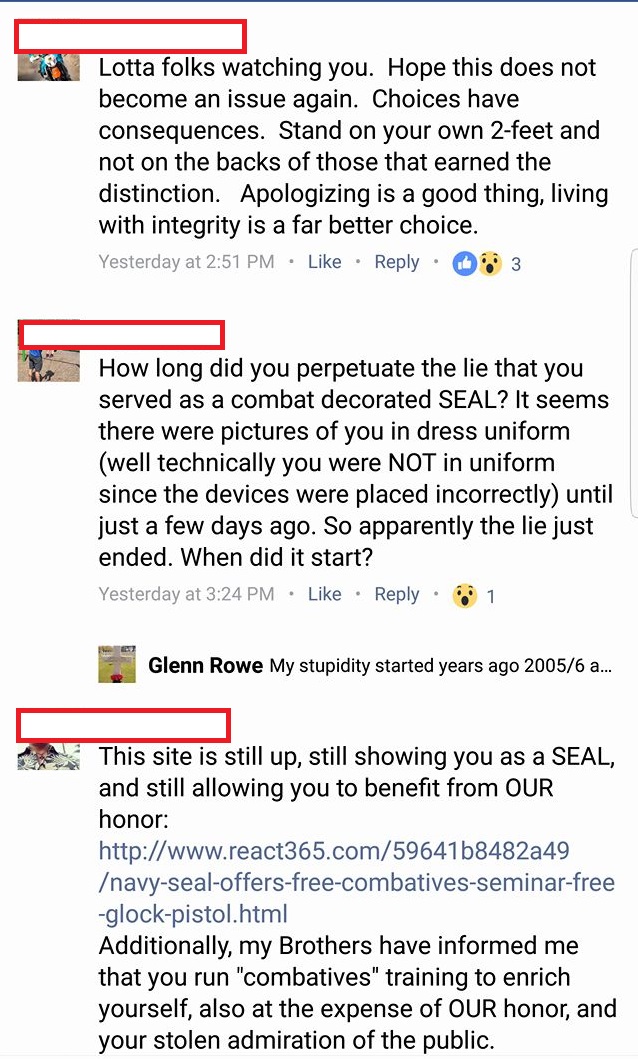Like the 'Lotta folks watching you' comment
This screenshot has width=638, height=1059.
click(x=325, y=262)
